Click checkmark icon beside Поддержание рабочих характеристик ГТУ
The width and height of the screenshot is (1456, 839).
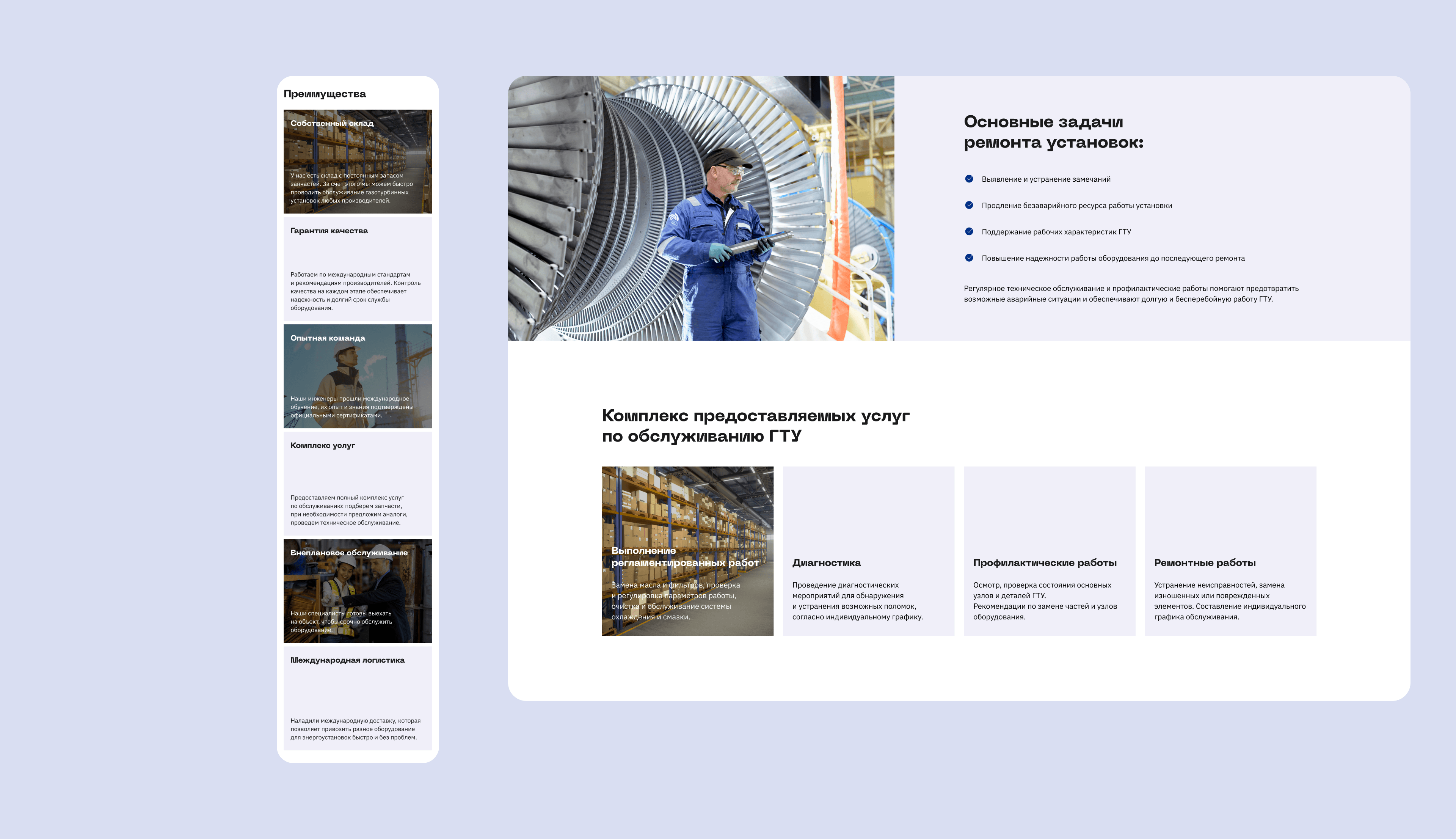point(969,232)
